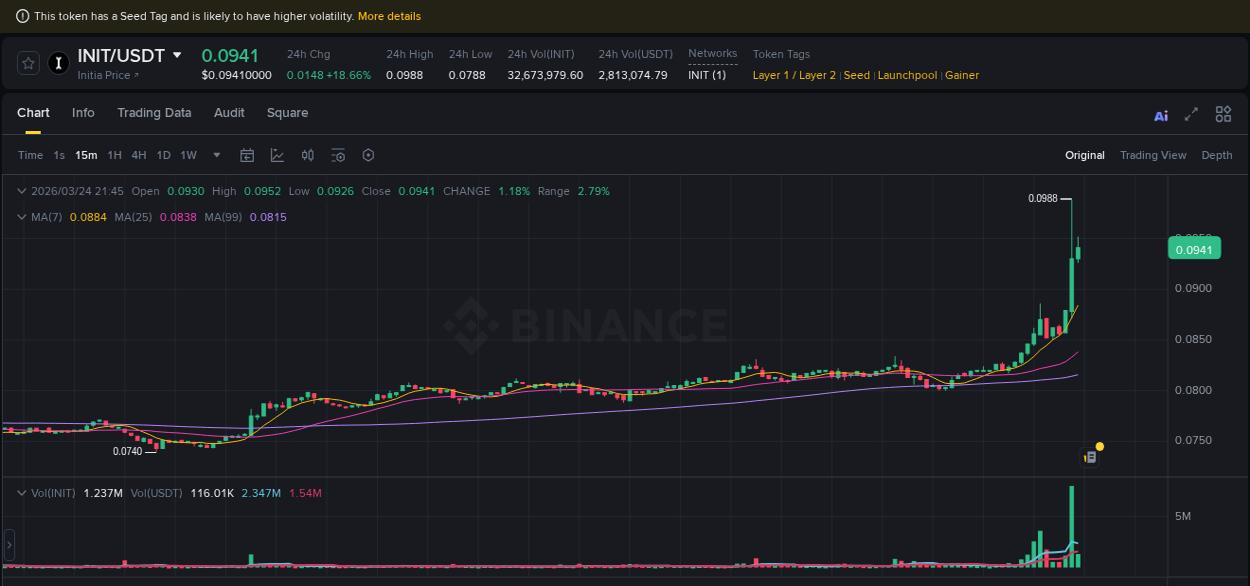Switch to Depth chart view
Image resolution: width=1250 pixels, height=586 pixels.
click(1217, 155)
